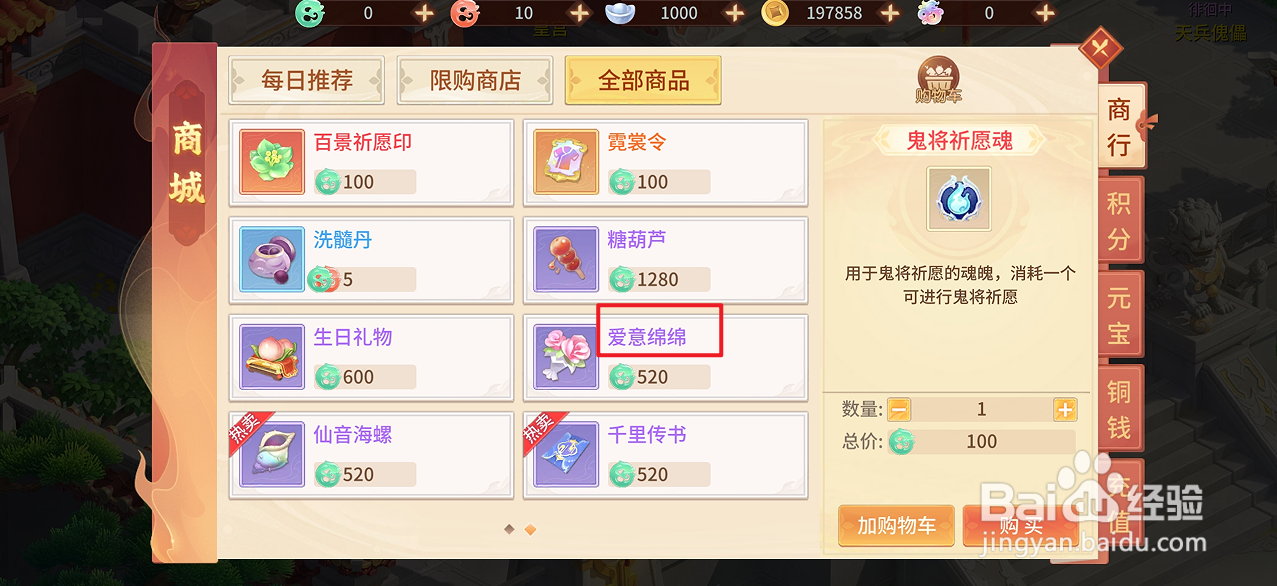Select the 霓裳令 garment item icon

point(567,162)
